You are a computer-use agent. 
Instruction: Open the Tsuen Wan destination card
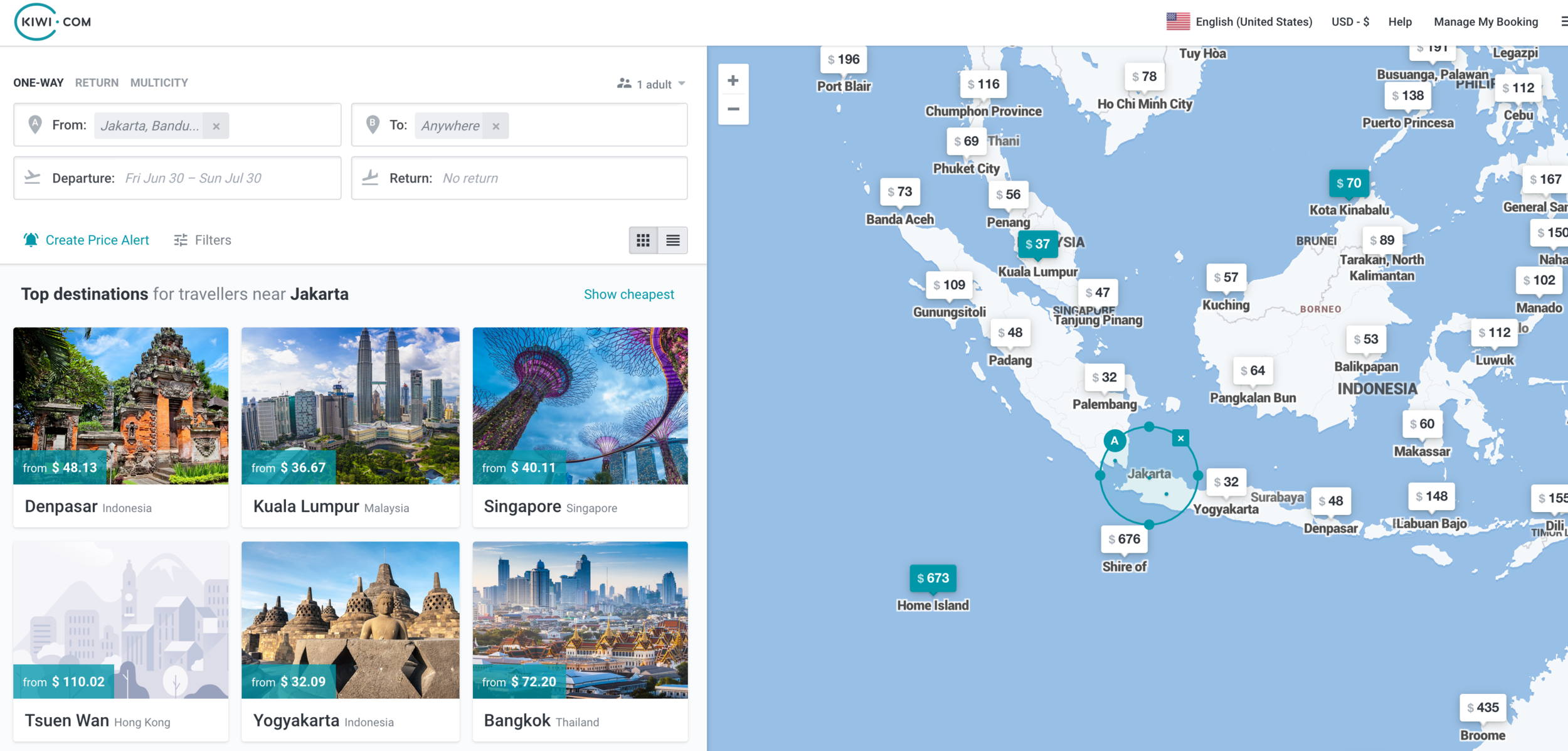pos(120,641)
